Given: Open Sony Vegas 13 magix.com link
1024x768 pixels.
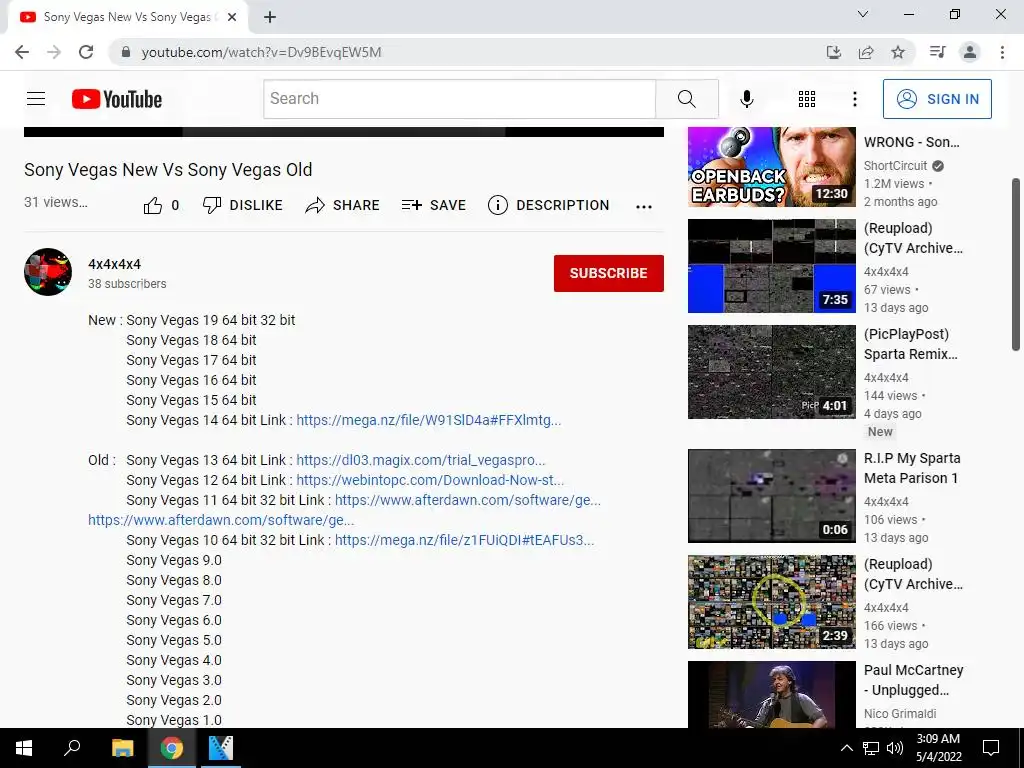Looking at the screenshot, I should pos(421,460).
